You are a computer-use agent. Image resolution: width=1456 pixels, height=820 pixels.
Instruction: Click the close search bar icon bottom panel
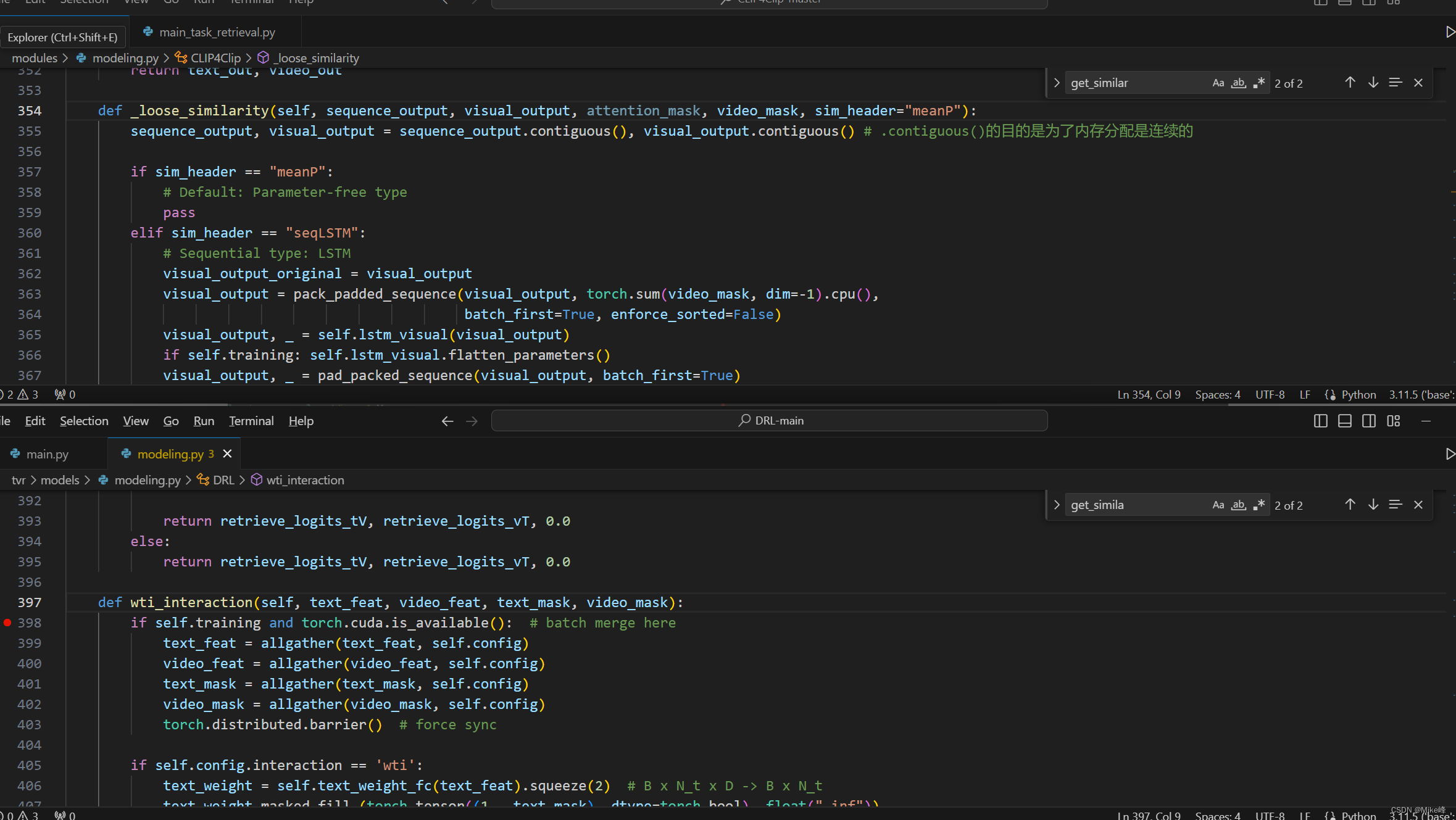pyautogui.click(x=1418, y=504)
